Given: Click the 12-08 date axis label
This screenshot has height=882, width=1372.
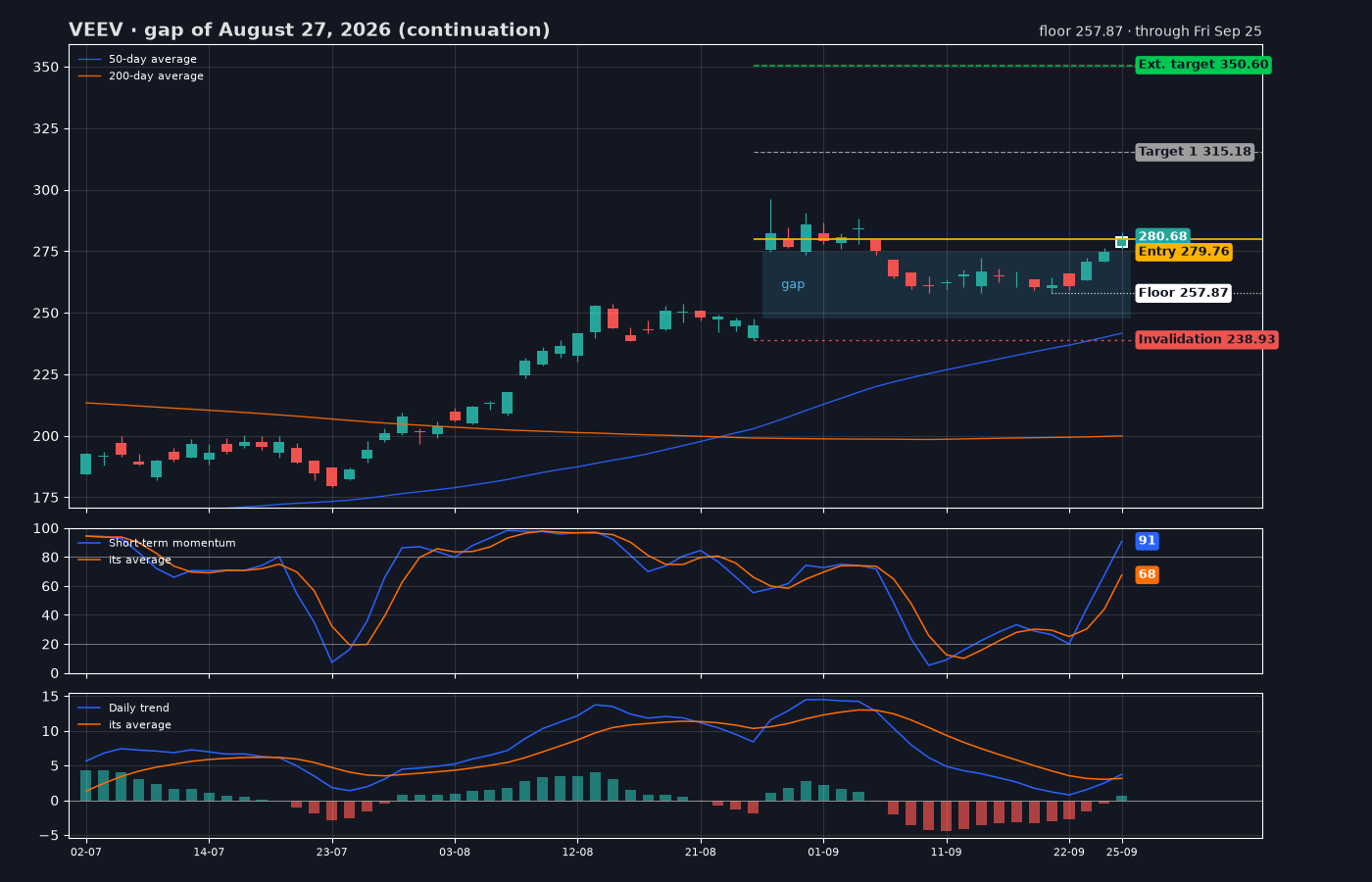Looking at the screenshot, I should 577,853.
